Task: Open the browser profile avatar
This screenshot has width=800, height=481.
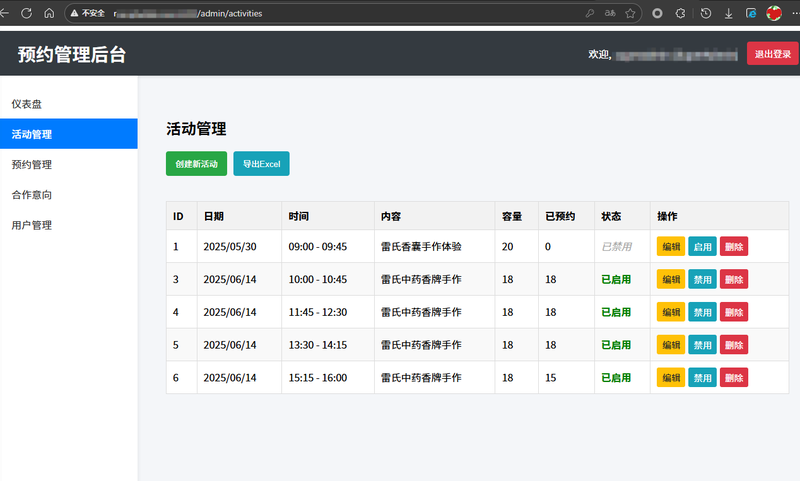Action: (774, 14)
